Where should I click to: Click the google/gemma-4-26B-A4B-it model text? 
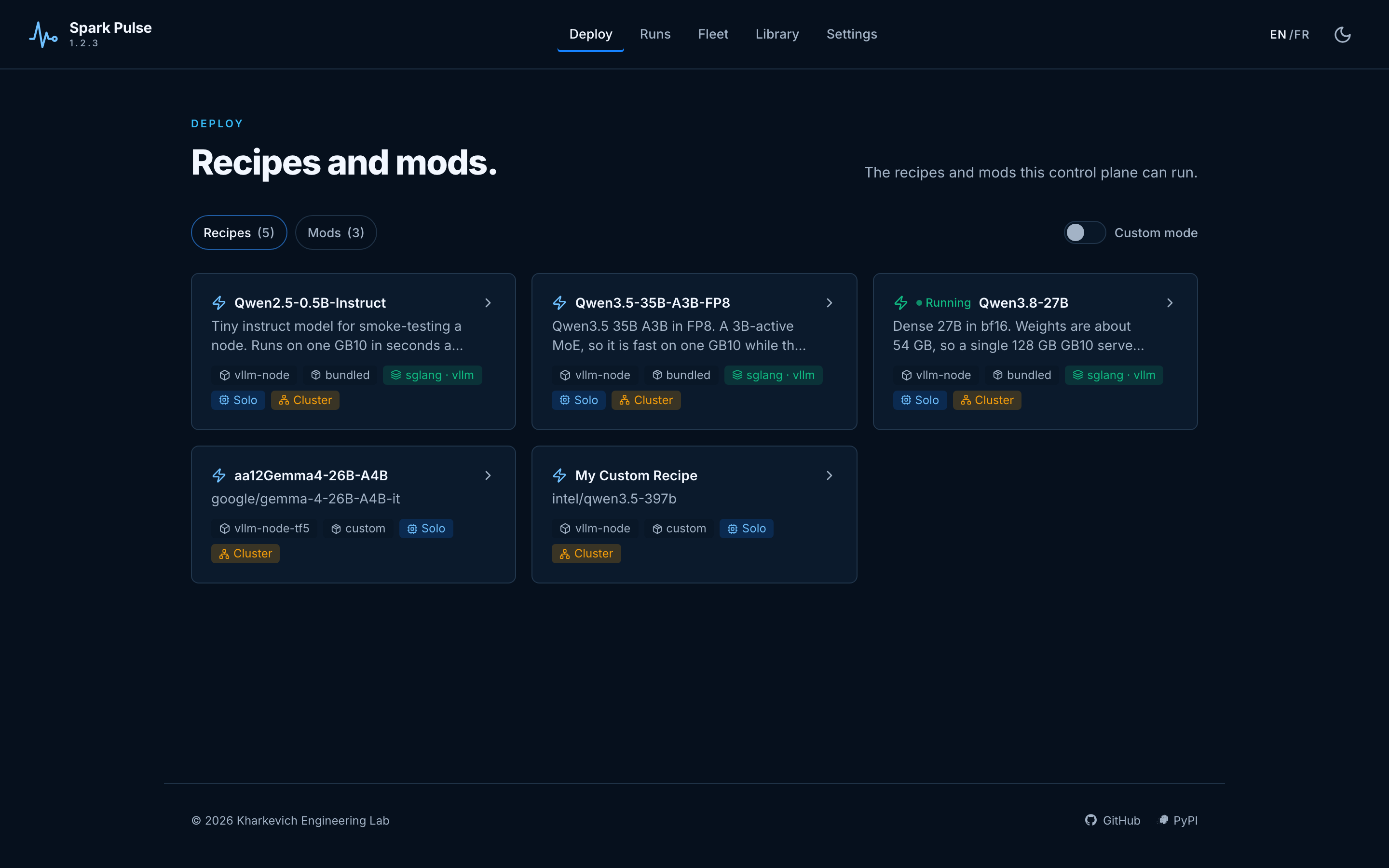click(305, 498)
